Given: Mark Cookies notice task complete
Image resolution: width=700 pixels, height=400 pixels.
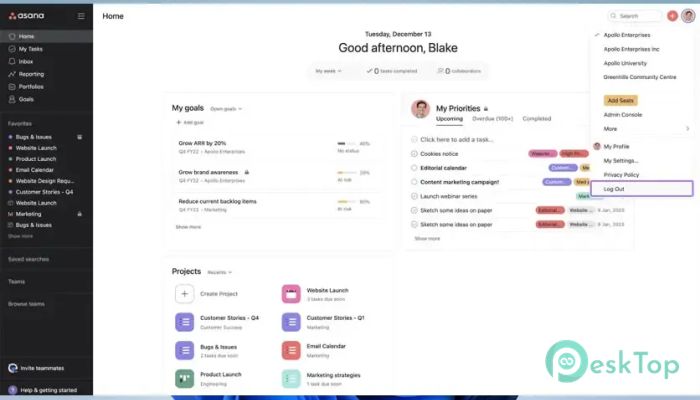Looking at the screenshot, I should point(414,154).
